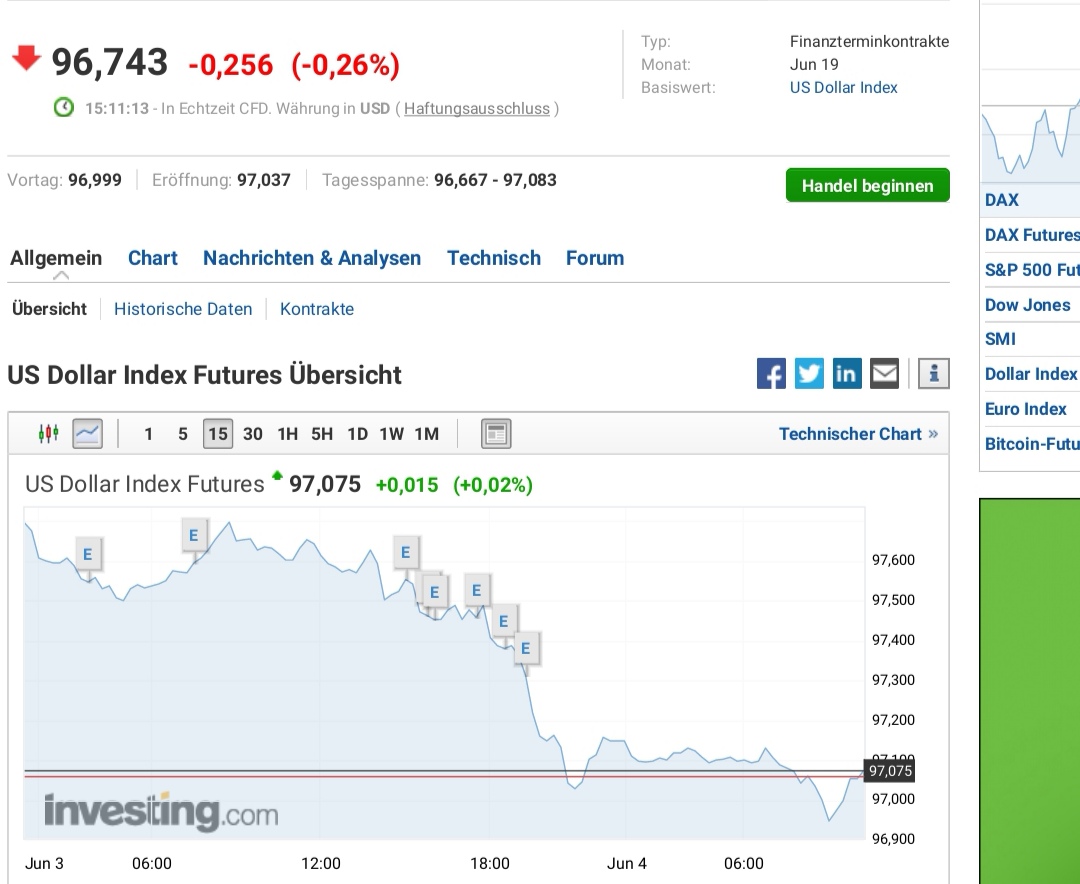The height and width of the screenshot is (884, 1080).
Task: Open the Chart tab
Action: pos(153,258)
